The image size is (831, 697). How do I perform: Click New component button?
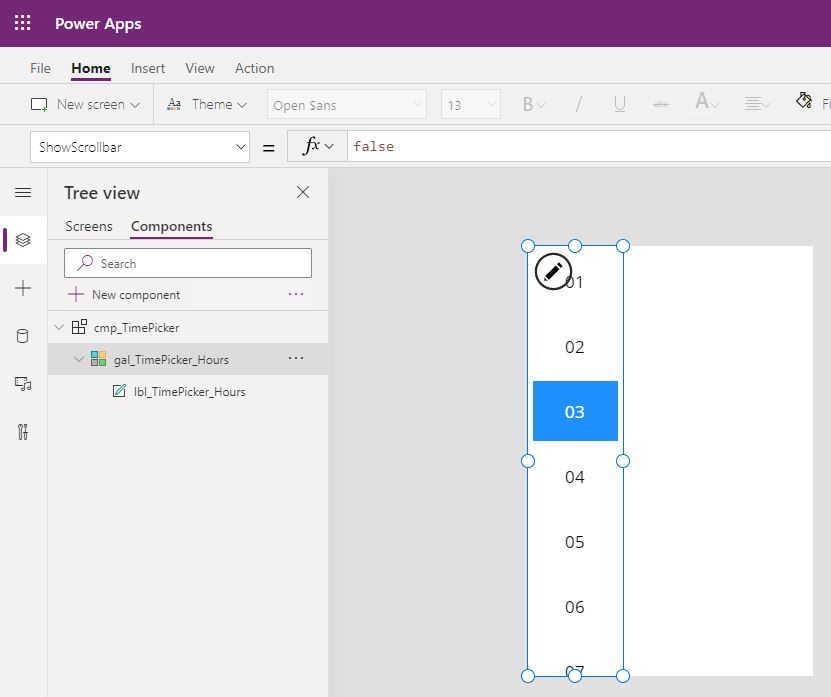[125, 294]
